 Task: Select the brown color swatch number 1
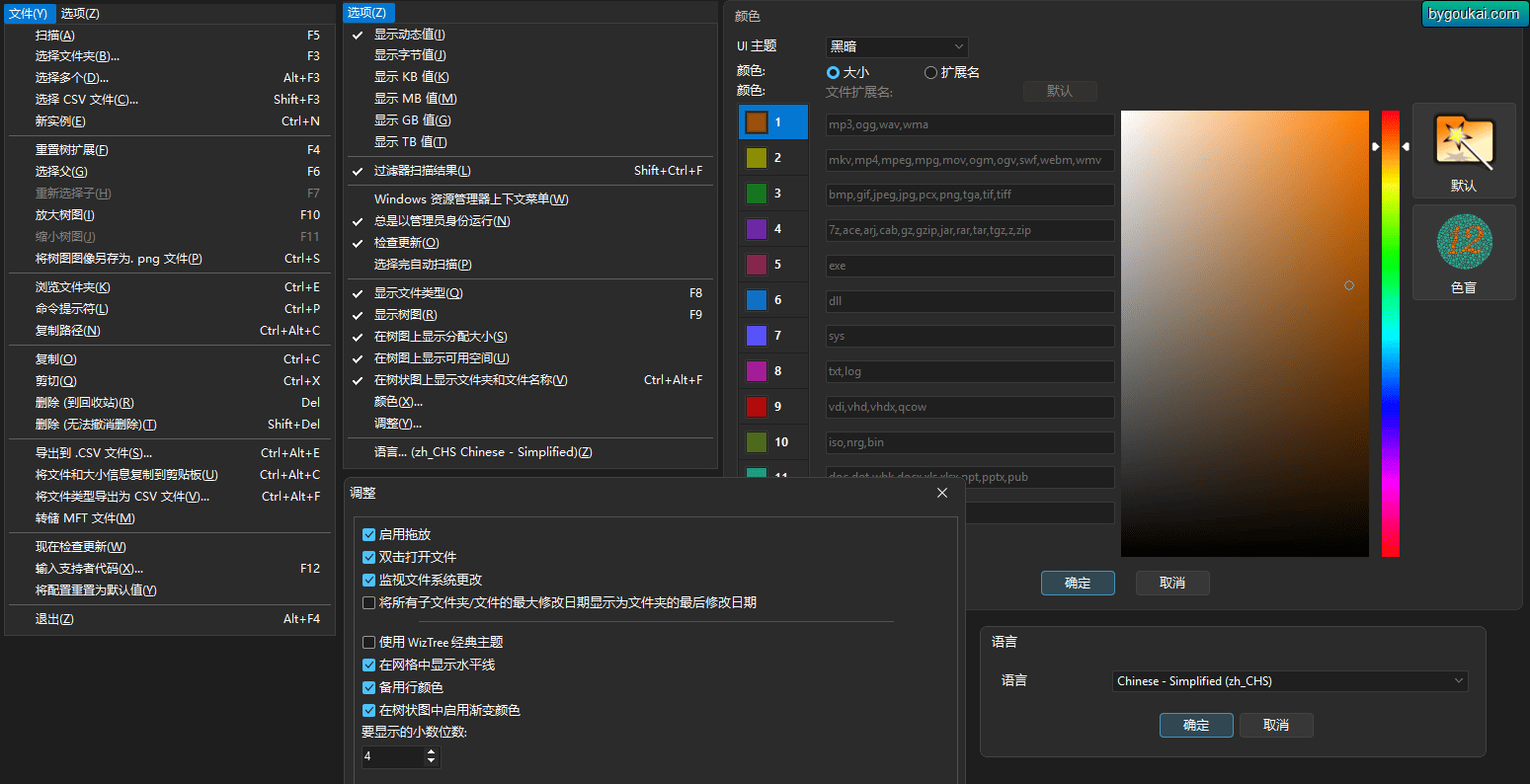(x=757, y=121)
